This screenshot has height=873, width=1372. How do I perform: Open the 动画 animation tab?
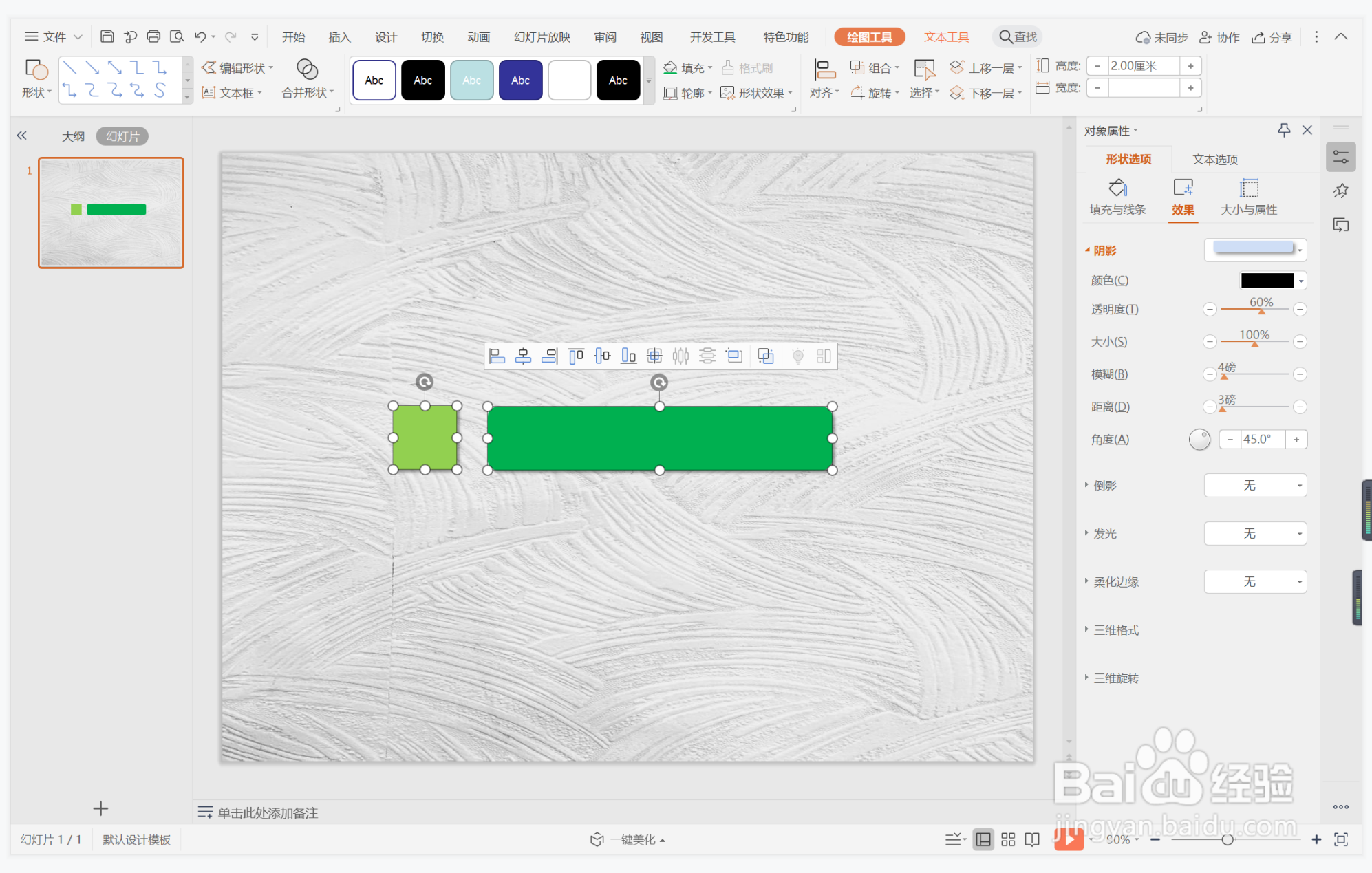click(x=478, y=36)
